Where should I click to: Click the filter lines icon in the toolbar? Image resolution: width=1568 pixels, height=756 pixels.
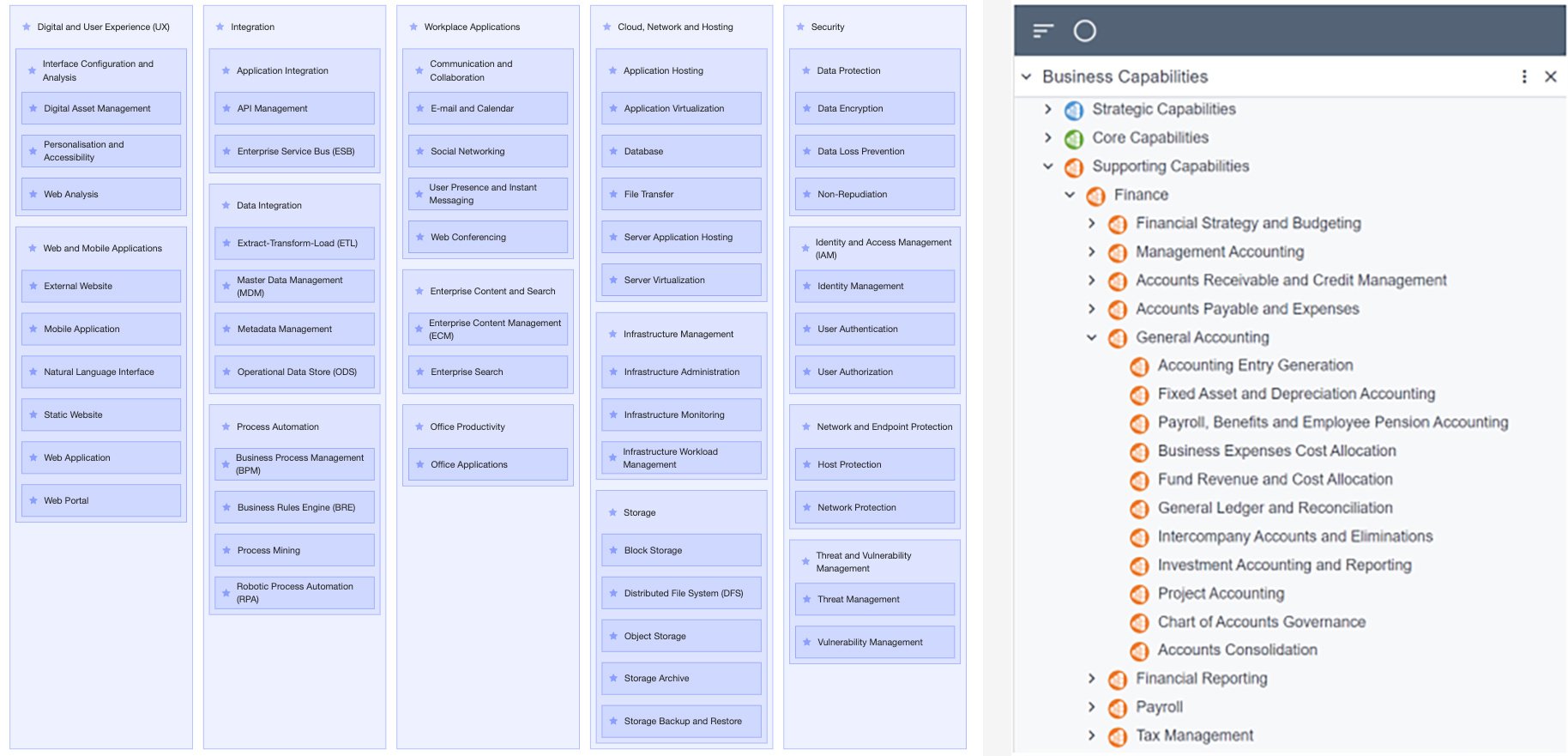(1043, 30)
